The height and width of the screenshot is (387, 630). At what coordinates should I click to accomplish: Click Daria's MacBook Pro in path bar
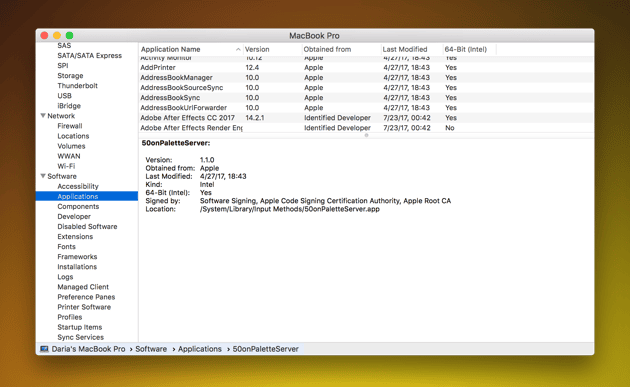(88, 349)
